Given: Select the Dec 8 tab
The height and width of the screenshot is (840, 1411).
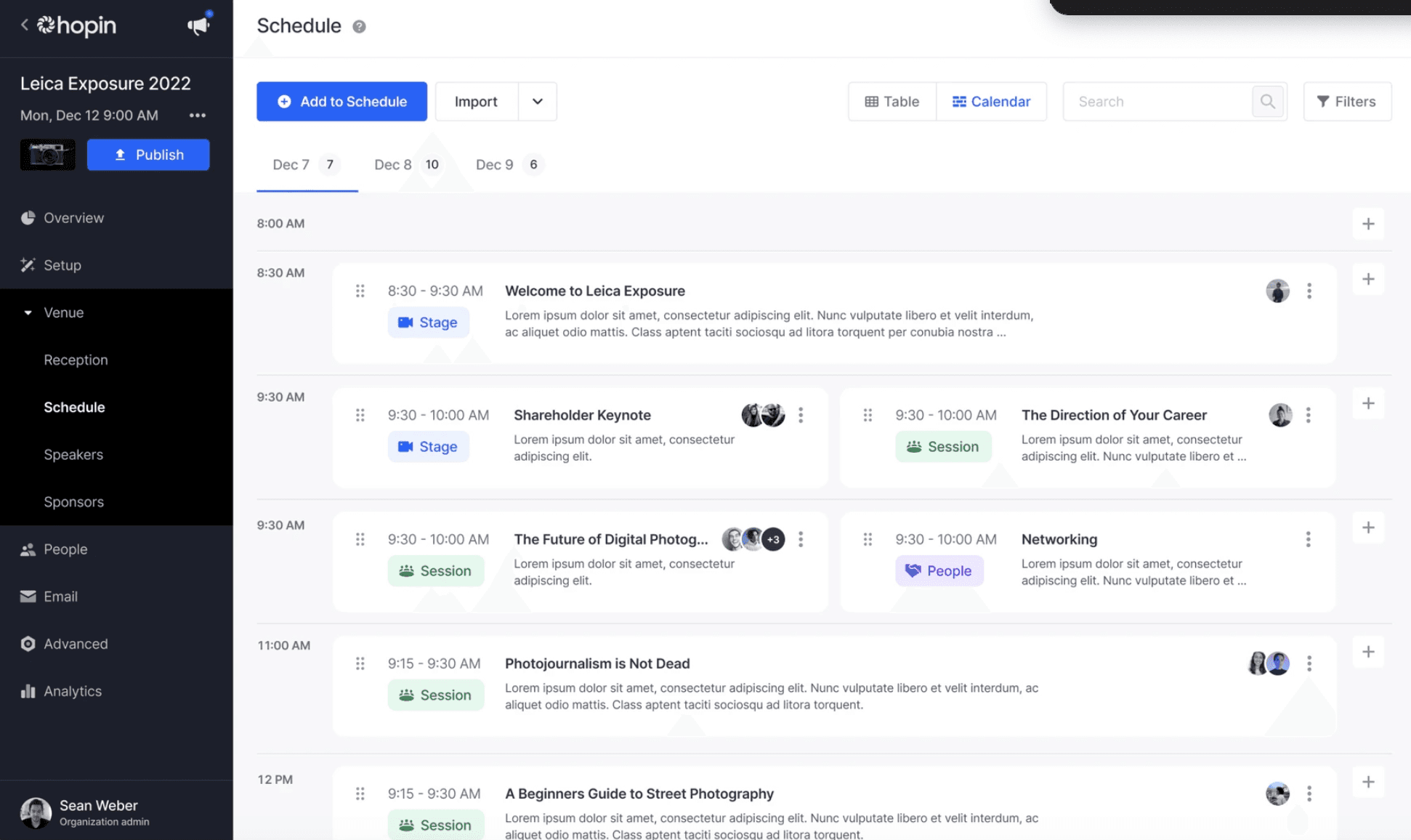Looking at the screenshot, I should pyautogui.click(x=406, y=165).
